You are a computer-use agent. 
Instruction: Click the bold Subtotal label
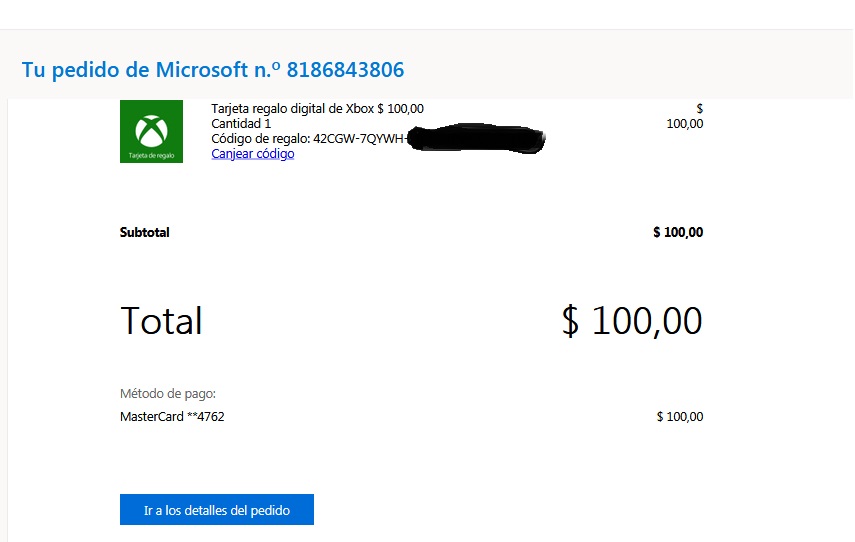(144, 232)
